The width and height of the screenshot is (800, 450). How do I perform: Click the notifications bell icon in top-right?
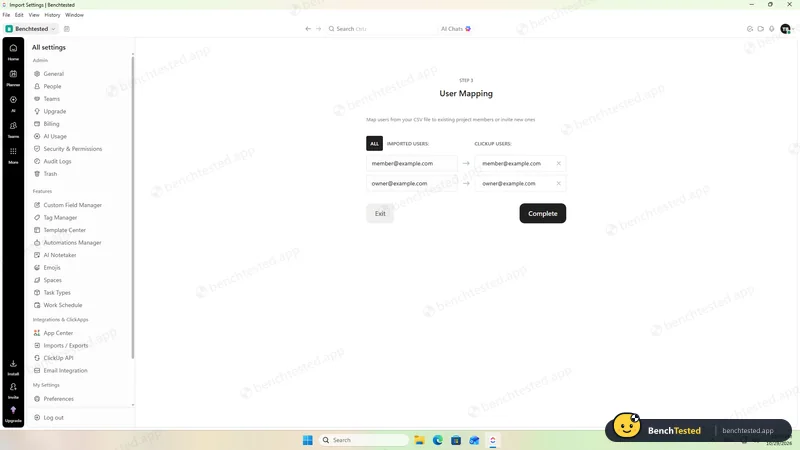tap(771, 29)
